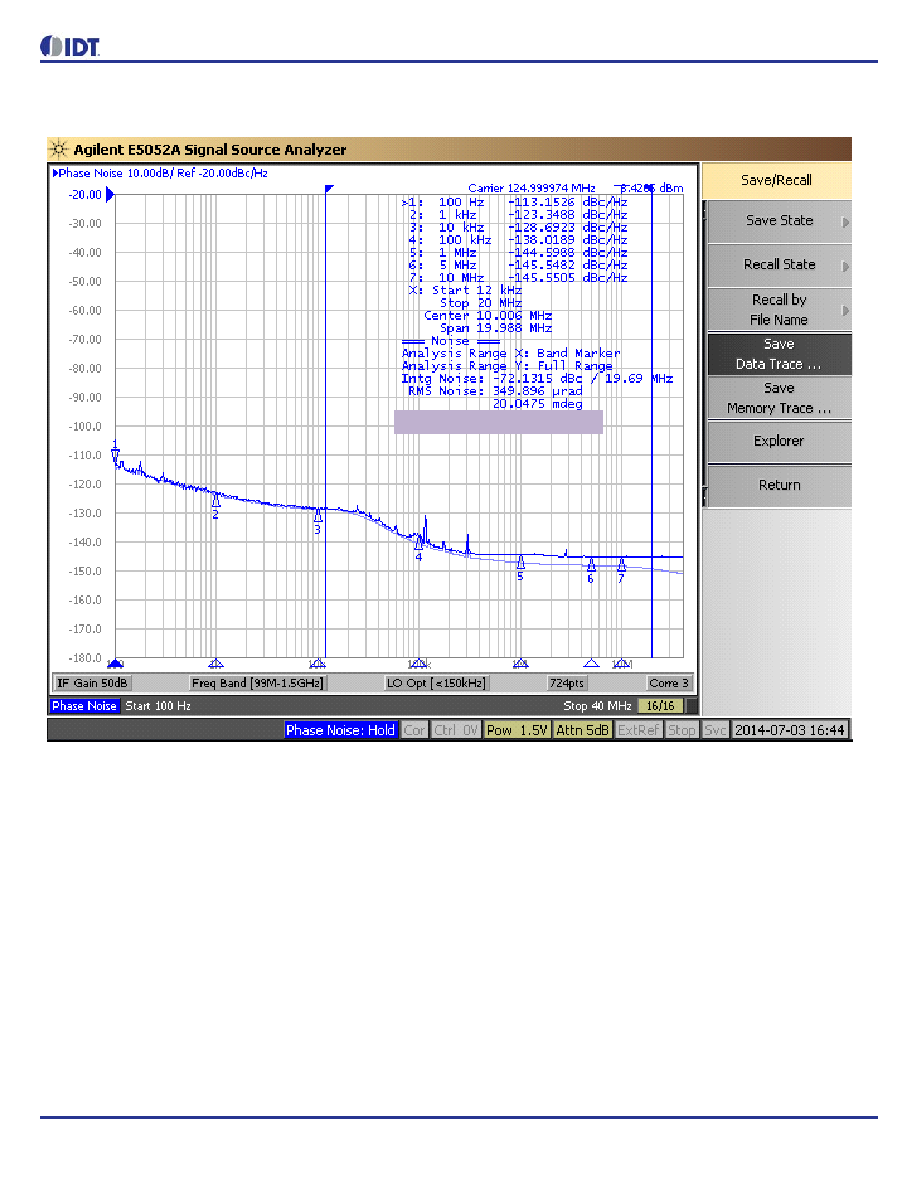Select marker 1 at trace start
The height and width of the screenshot is (1188, 918).
(115, 449)
